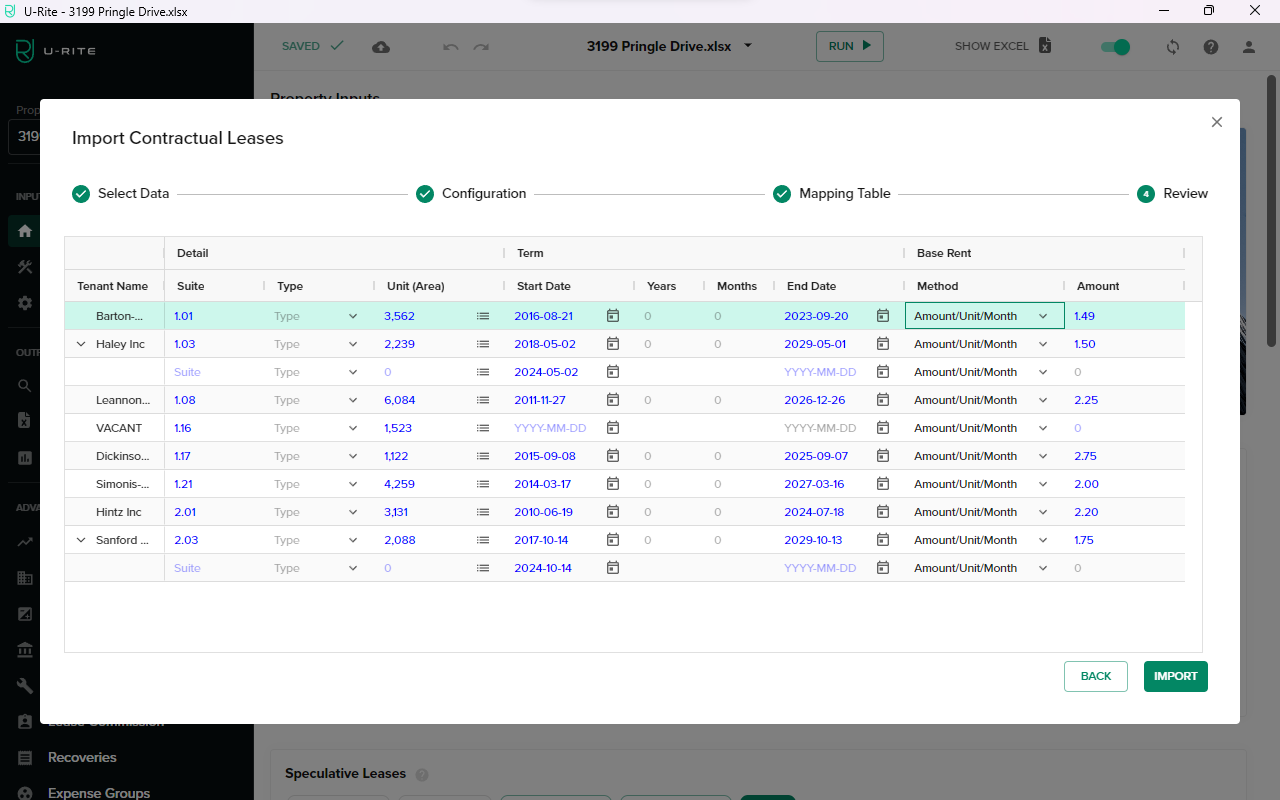Click the Undo arrow icon
Image resolution: width=1280 pixels, height=800 pixels.
coord(450,46)
